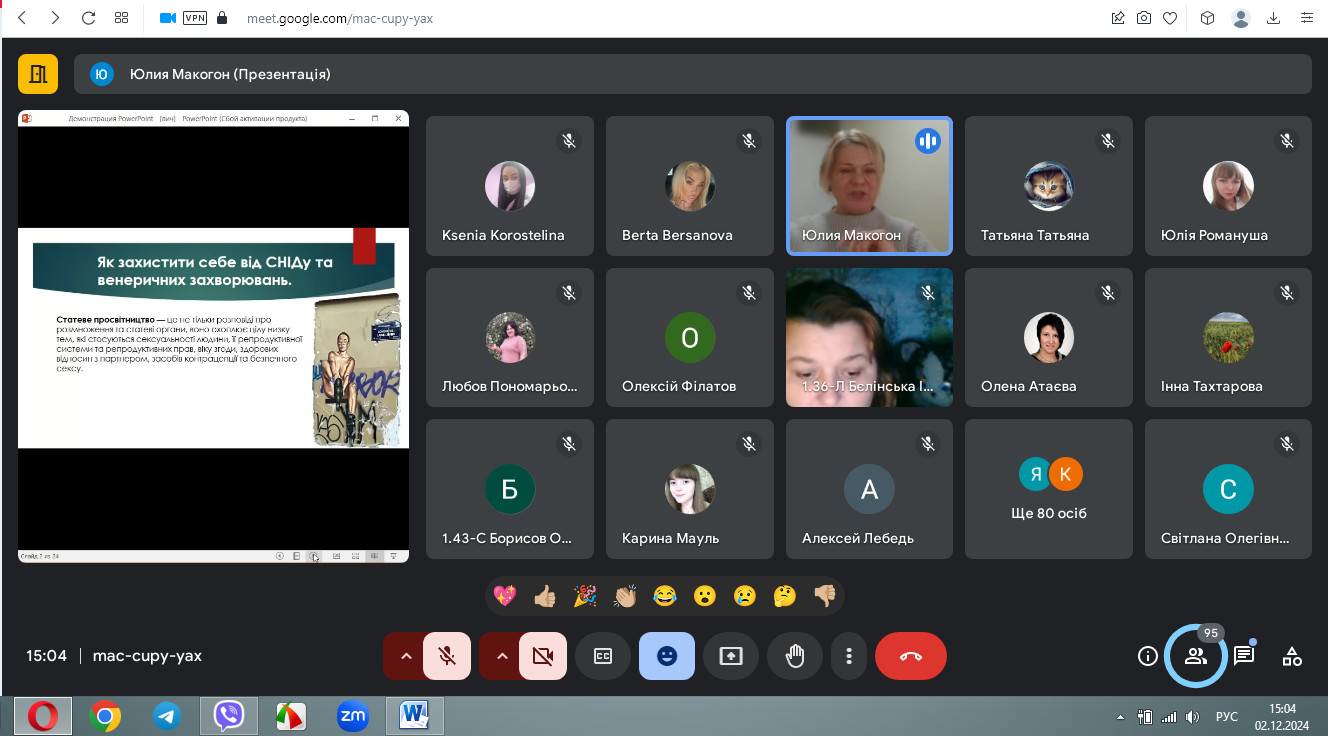Expand video settings chevron beside camera
This screenshot has width=1328, height=736.
(x=502, y=656)
